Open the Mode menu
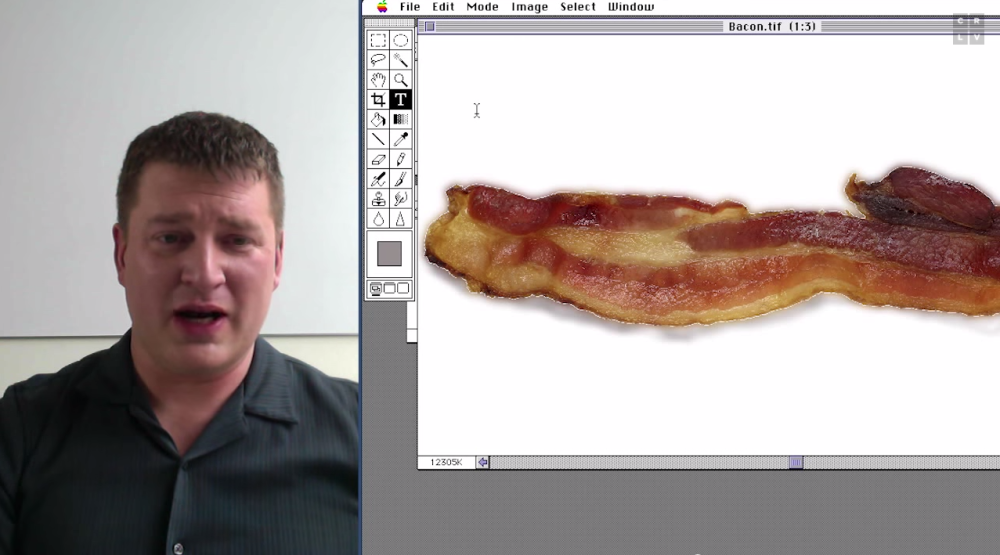 482,7
